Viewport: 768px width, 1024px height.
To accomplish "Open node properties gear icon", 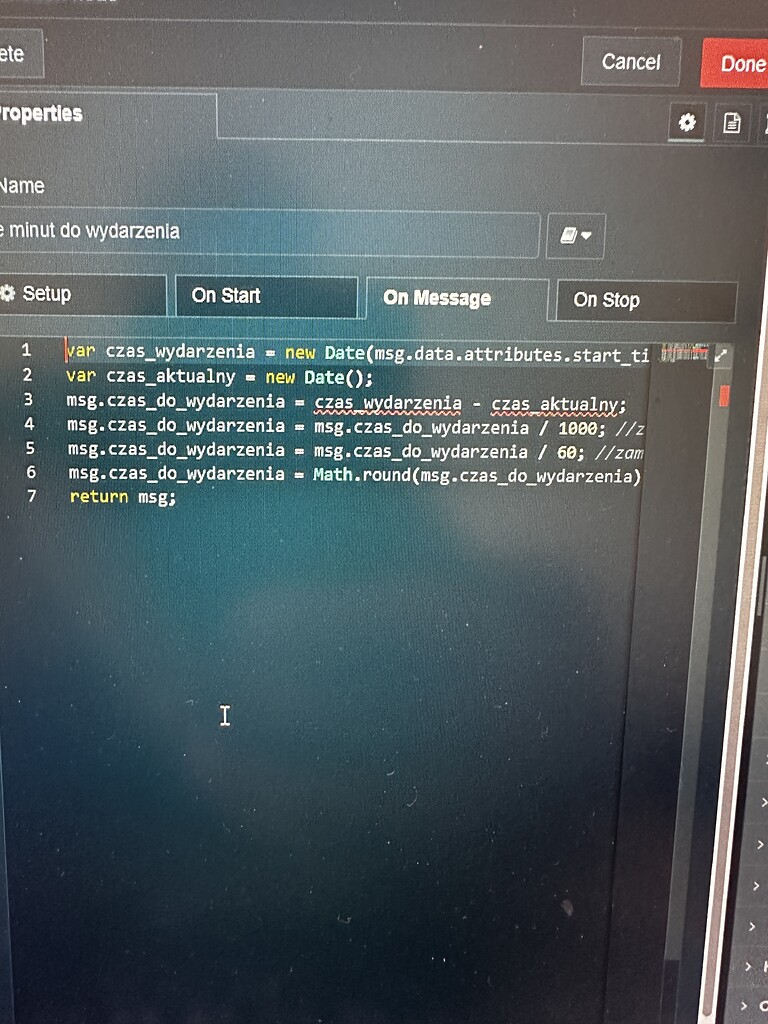I will (x=687, y=121).
